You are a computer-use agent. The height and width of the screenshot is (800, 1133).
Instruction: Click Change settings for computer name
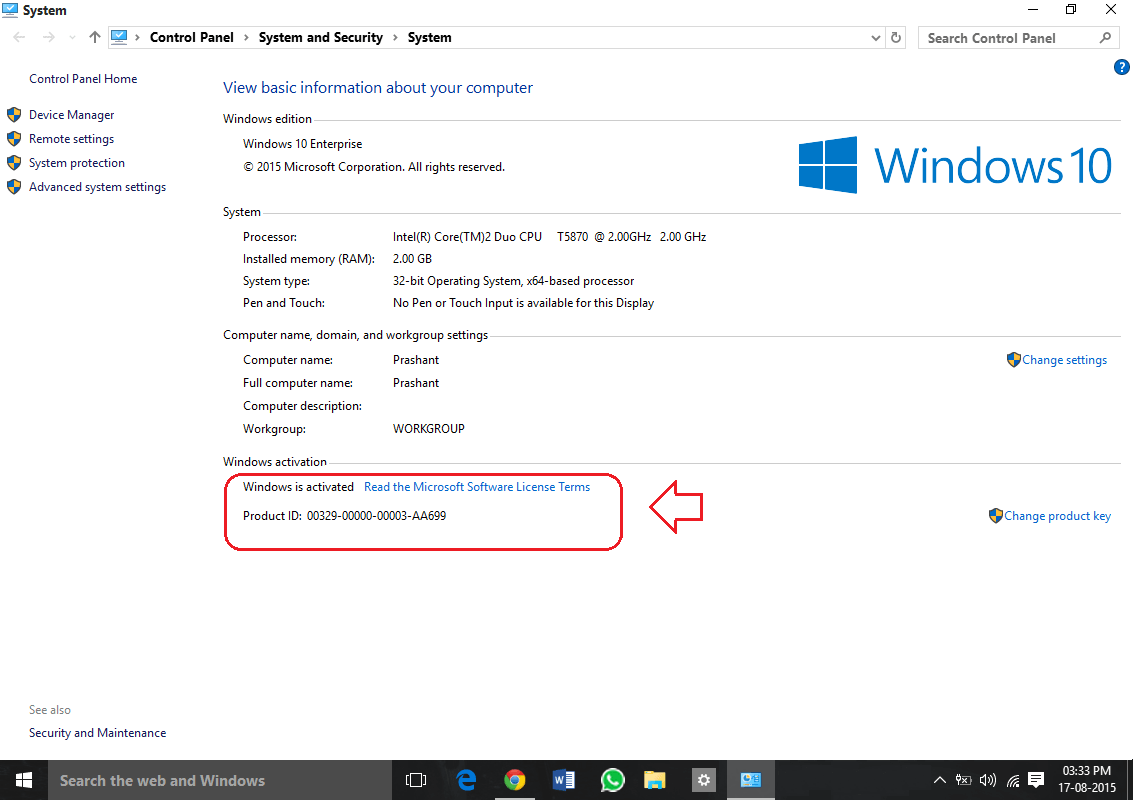point(1064,360)
